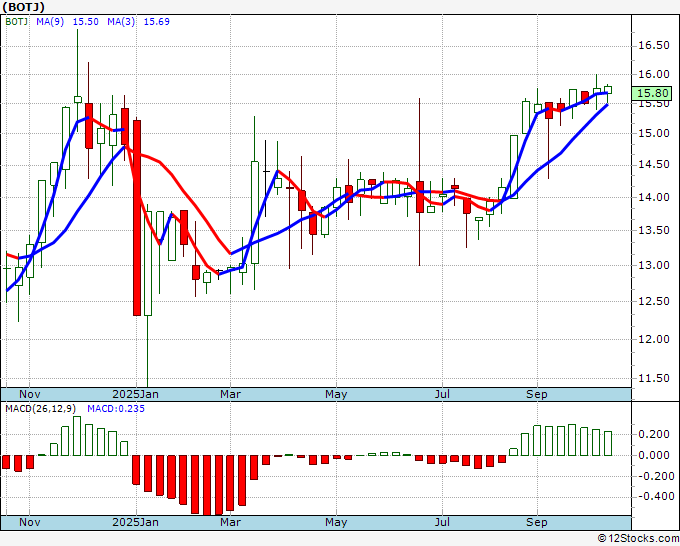Viewport: 680px width, 546px height.
Task: Click the MA(9) value 15.50
Action: (x=85, y=22)
